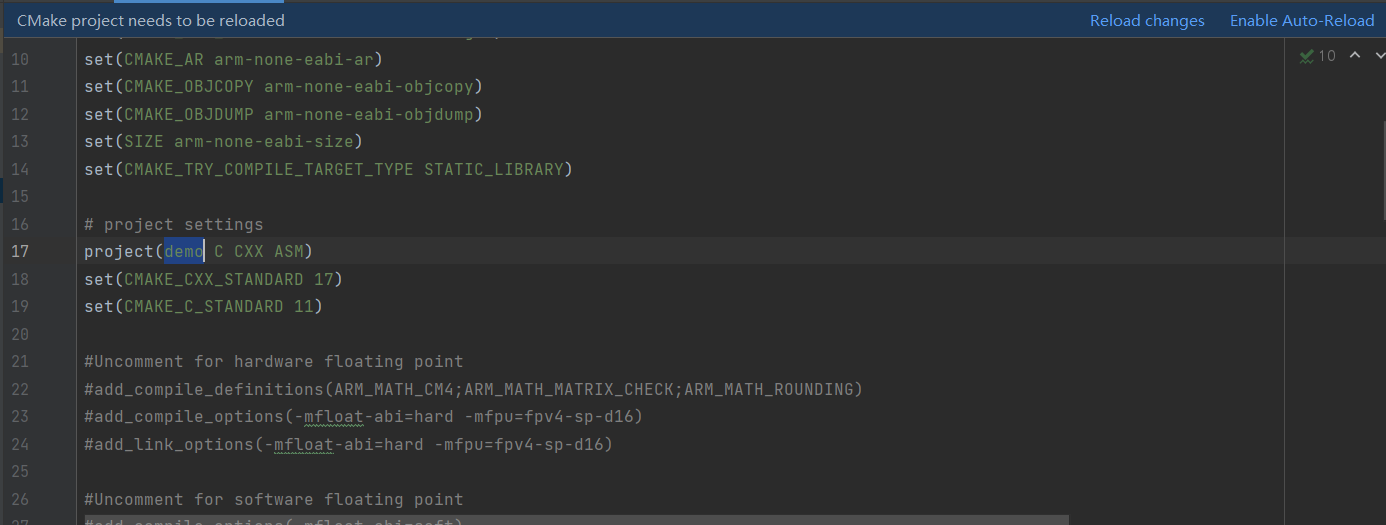Place cursor on CMAKE_C_STANDARD 11 line
Viewport: 1386px width, 525px height.
203,306
